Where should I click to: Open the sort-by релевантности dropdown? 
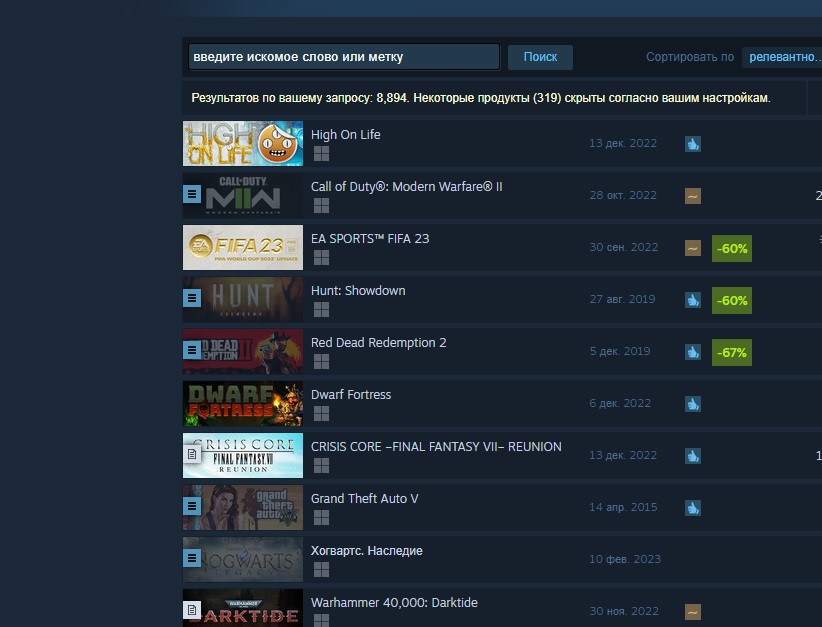tap(782, 57)
